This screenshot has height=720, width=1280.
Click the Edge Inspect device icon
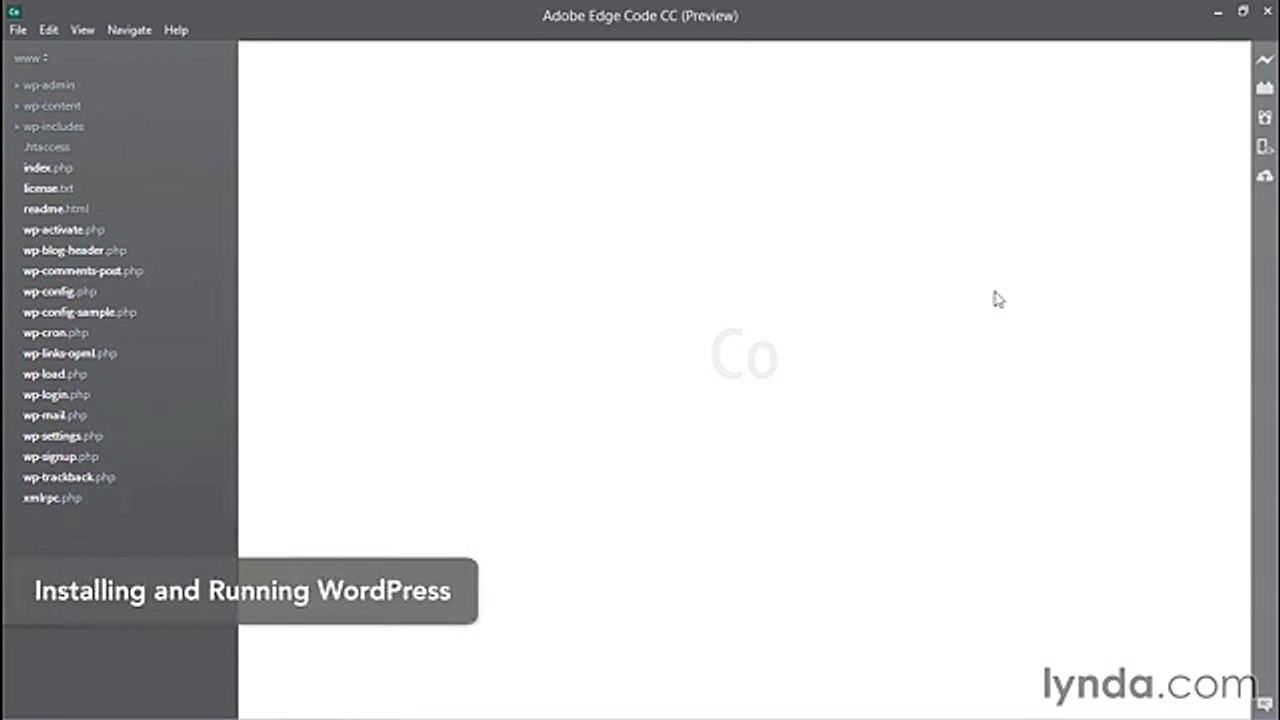pos(1265,147)
